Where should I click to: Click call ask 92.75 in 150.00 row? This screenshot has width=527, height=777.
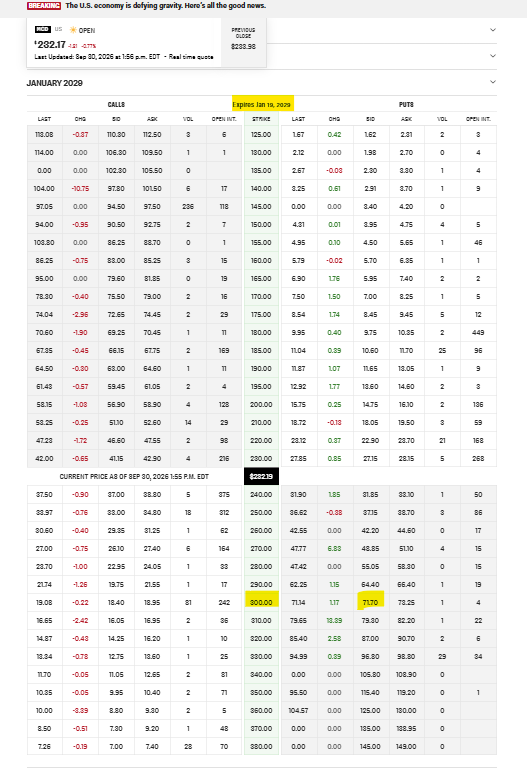[152, 224]
